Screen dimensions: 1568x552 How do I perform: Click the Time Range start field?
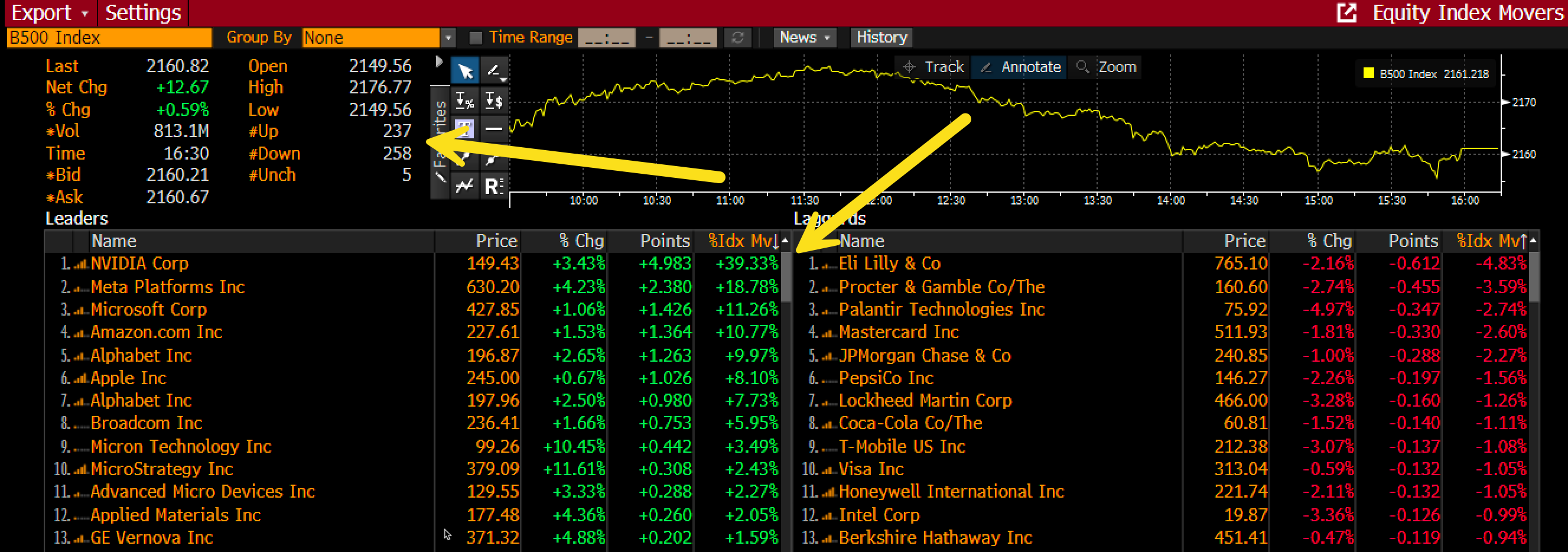606,38
